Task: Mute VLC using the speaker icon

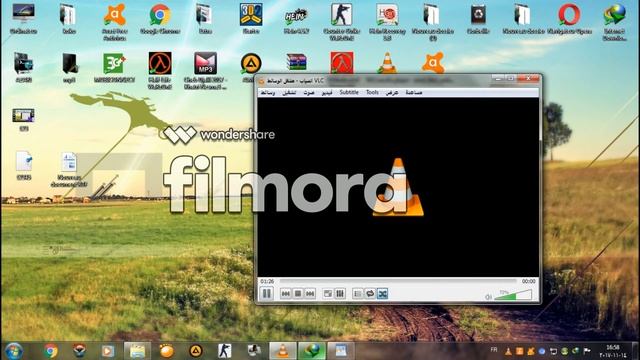Action: [x=488, y=297]
